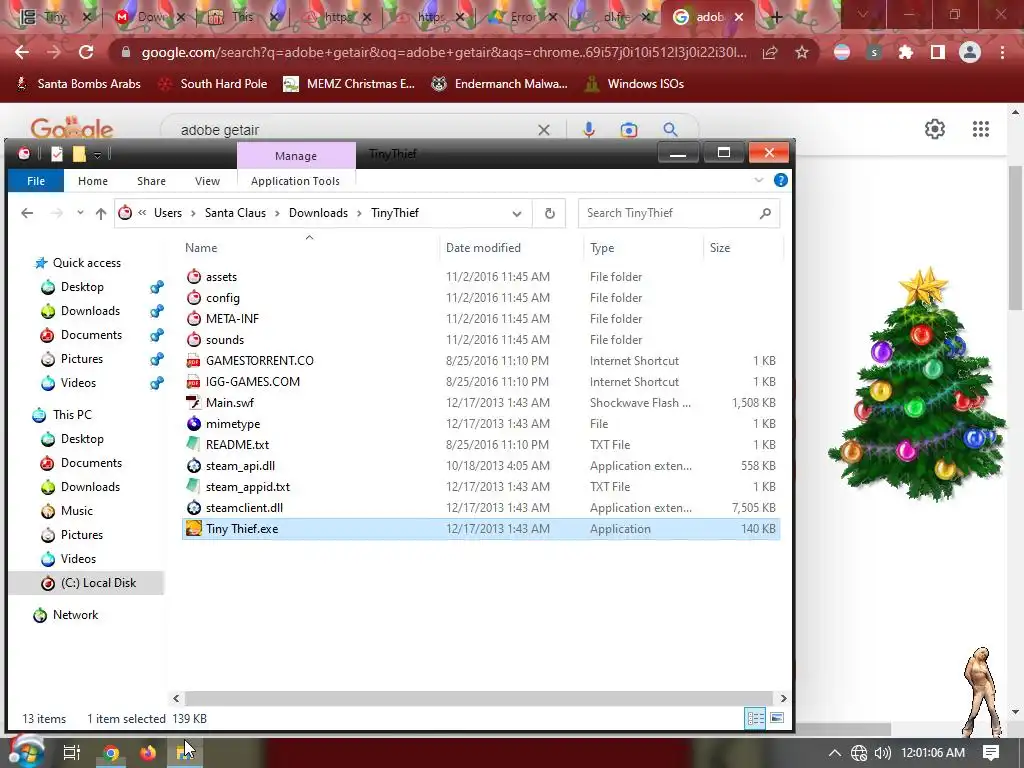The width and height of the screenshot is (1024, 768).
Task: Click Pictures under Quick access
Action: 82,359
